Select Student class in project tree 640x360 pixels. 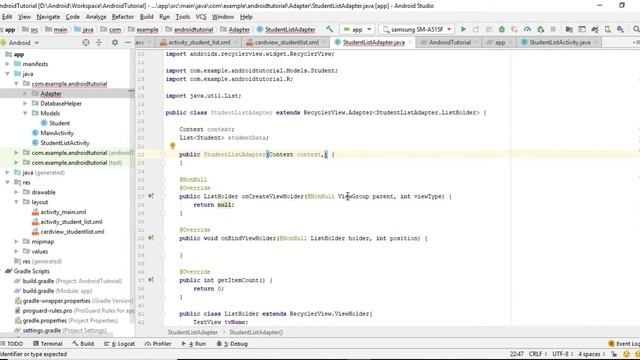point(59,123)
